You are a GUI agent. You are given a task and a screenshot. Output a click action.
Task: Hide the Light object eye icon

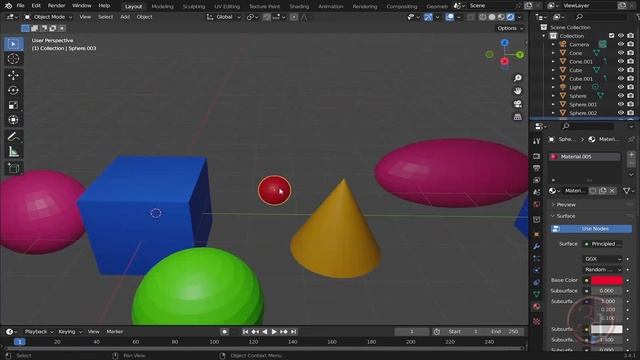620,87
